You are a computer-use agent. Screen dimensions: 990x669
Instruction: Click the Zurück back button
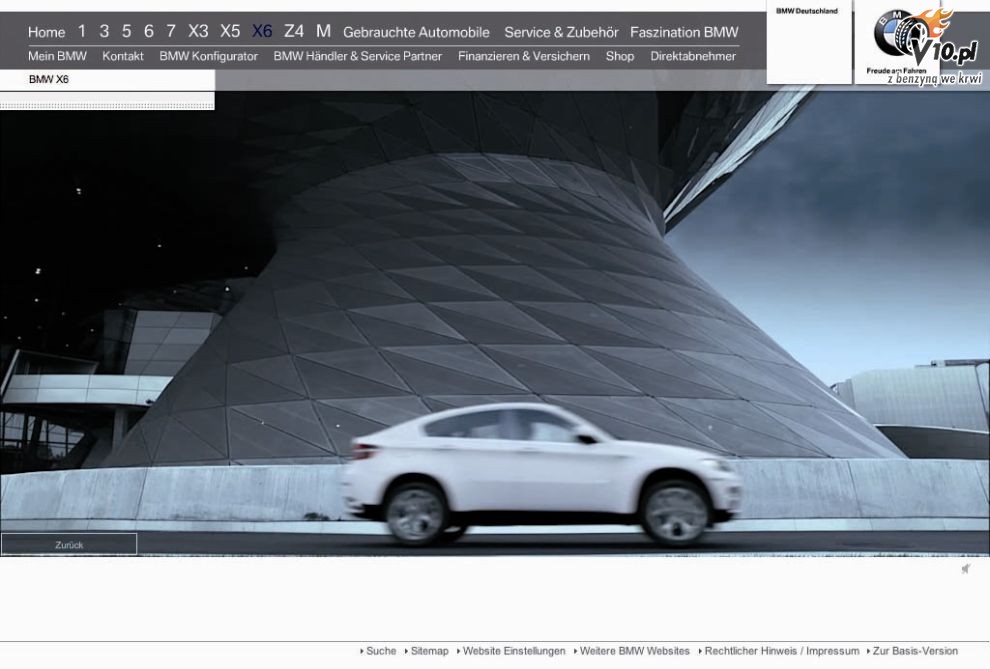(69, 544)
